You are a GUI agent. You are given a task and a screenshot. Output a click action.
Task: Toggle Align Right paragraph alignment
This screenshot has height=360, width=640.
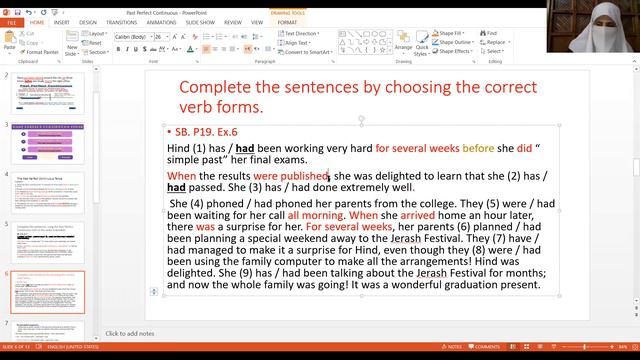coord(224,49)
